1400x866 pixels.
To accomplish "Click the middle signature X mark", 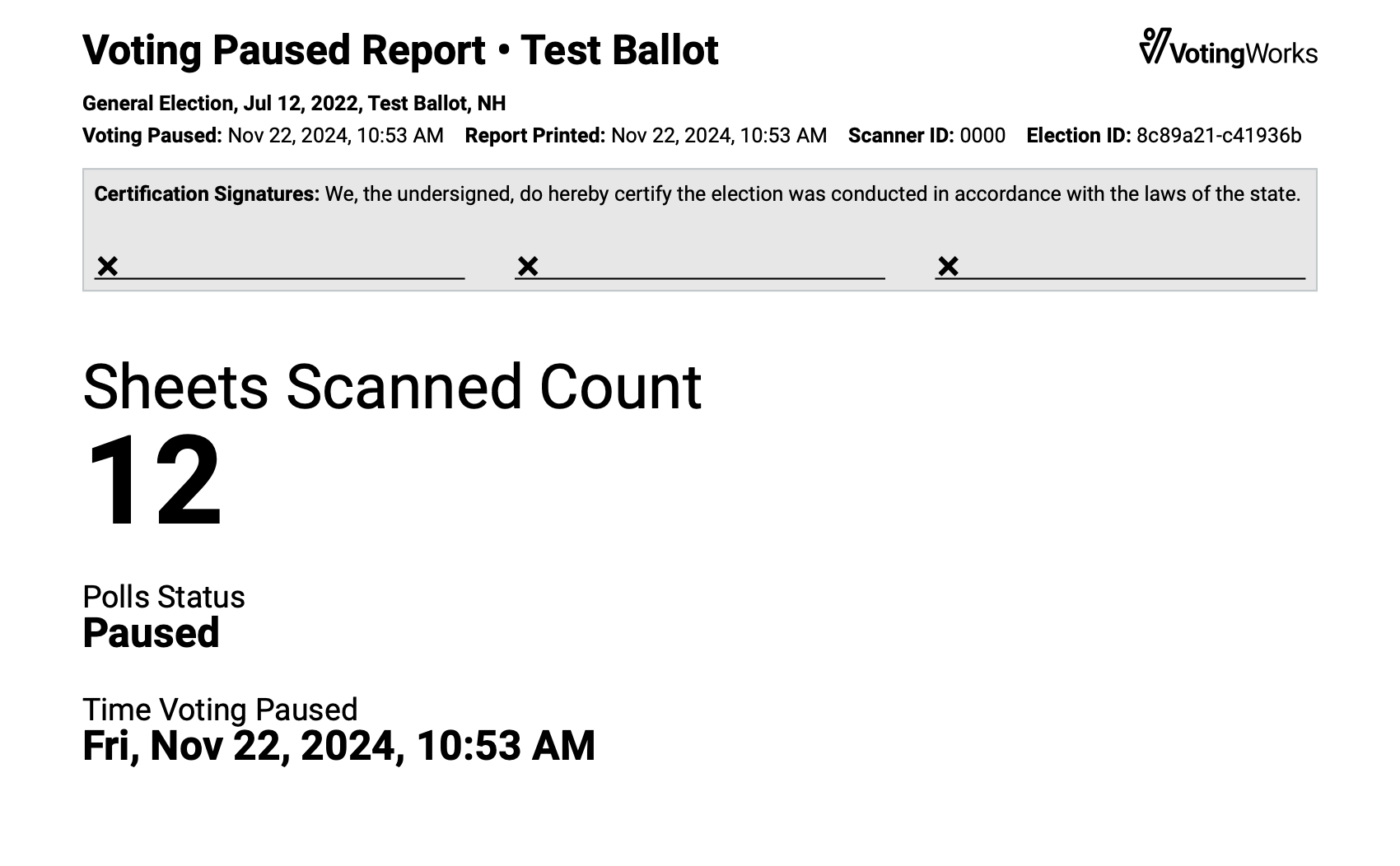I will 528,266.
